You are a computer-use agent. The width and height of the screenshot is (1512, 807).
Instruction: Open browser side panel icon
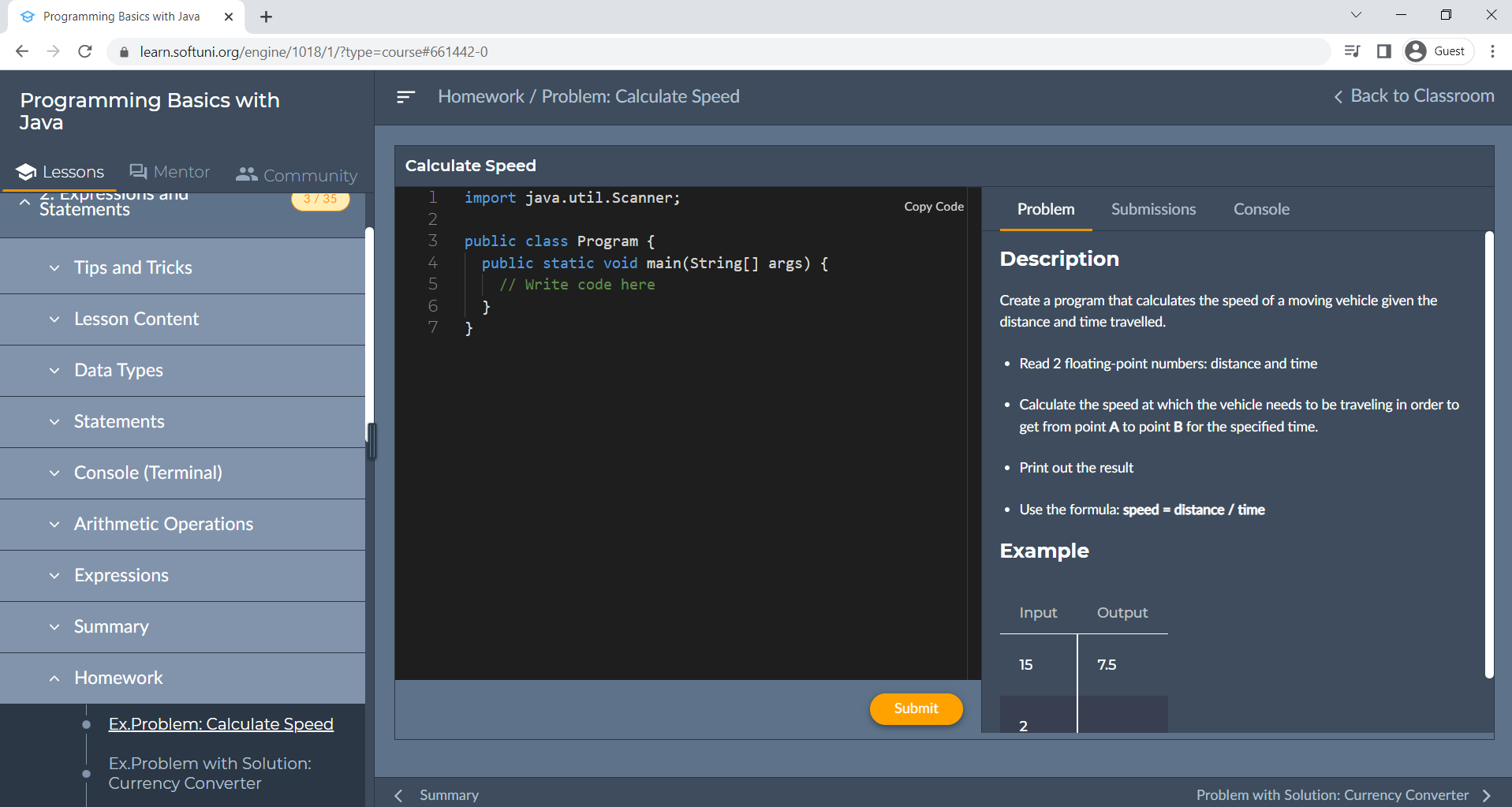click(x=1383, y=51)
